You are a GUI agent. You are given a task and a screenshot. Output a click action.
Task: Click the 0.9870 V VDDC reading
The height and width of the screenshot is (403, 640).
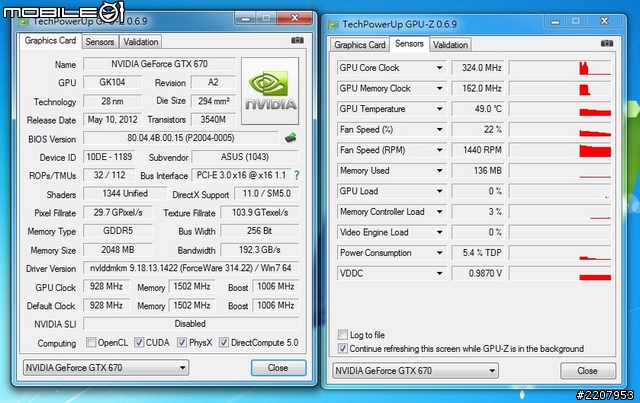(x=478, y=273)
